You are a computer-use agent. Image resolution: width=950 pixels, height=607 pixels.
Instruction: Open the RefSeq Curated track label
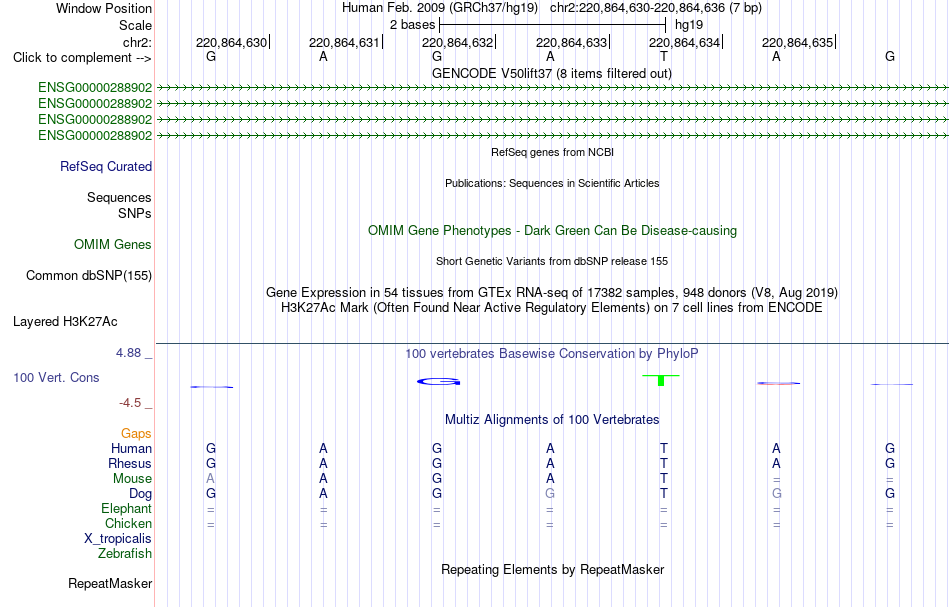[x=106, y=167]
